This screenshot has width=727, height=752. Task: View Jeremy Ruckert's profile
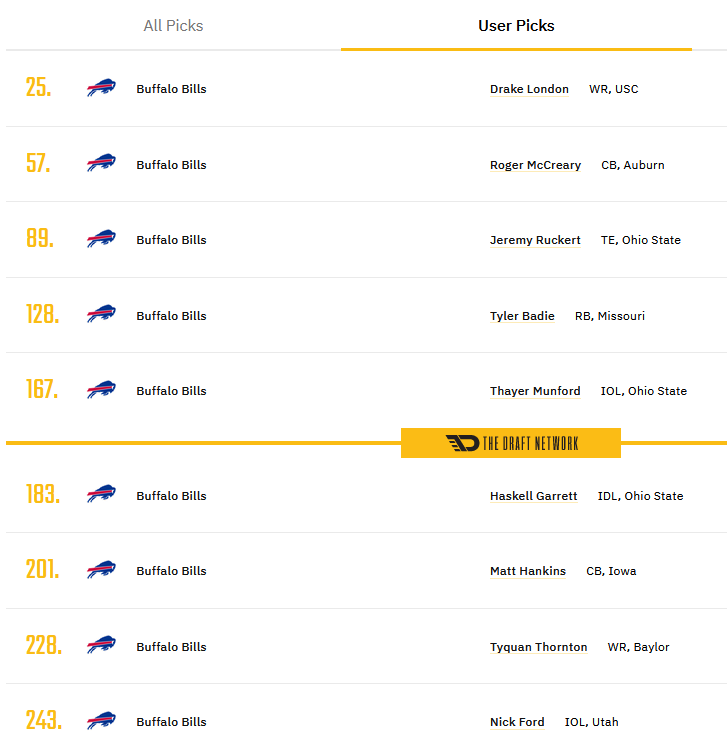click(x=535, y=240)
